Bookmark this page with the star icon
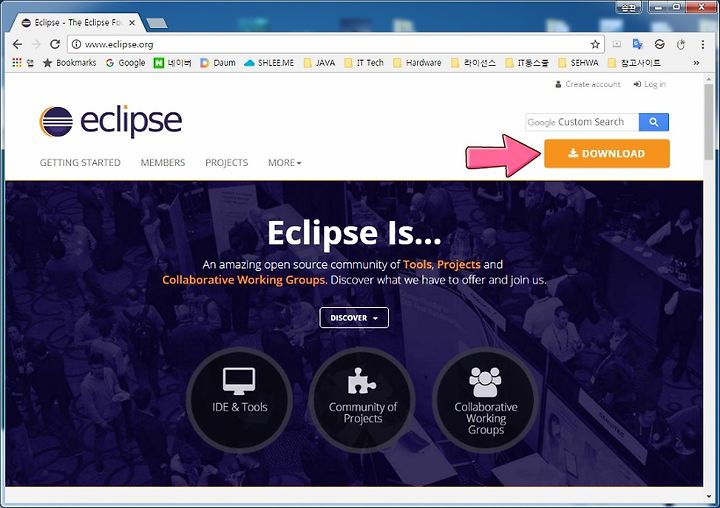This screenshot has width=720, height=508. 595,44
